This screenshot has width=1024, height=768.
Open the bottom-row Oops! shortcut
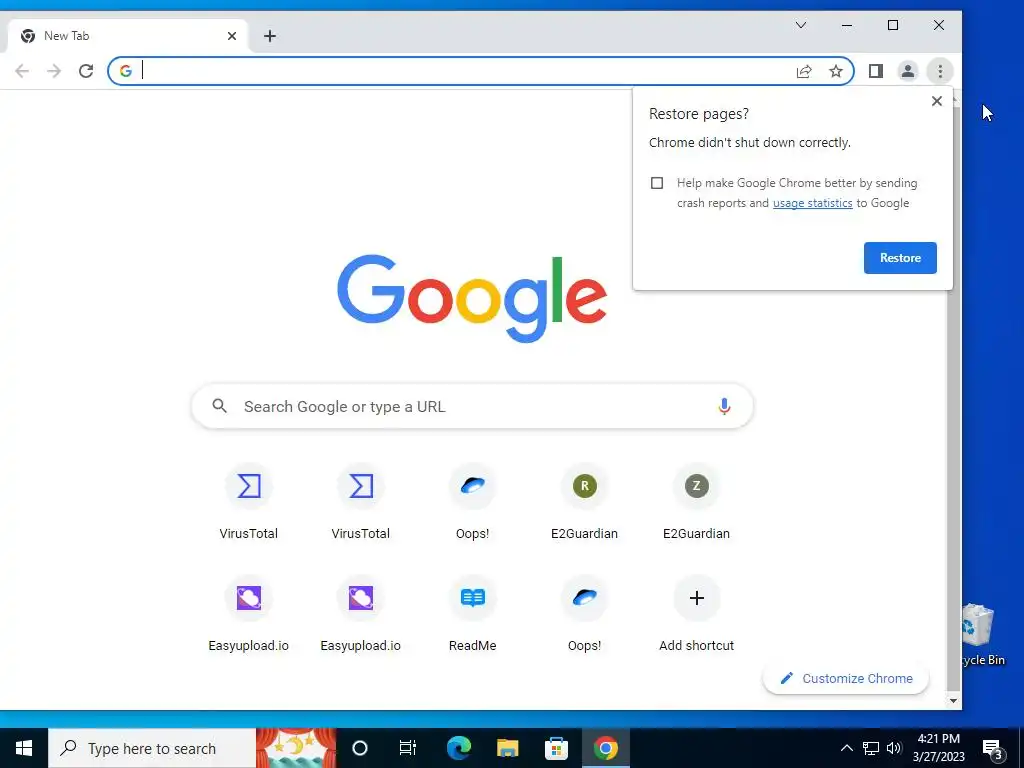tap(584, 614)
